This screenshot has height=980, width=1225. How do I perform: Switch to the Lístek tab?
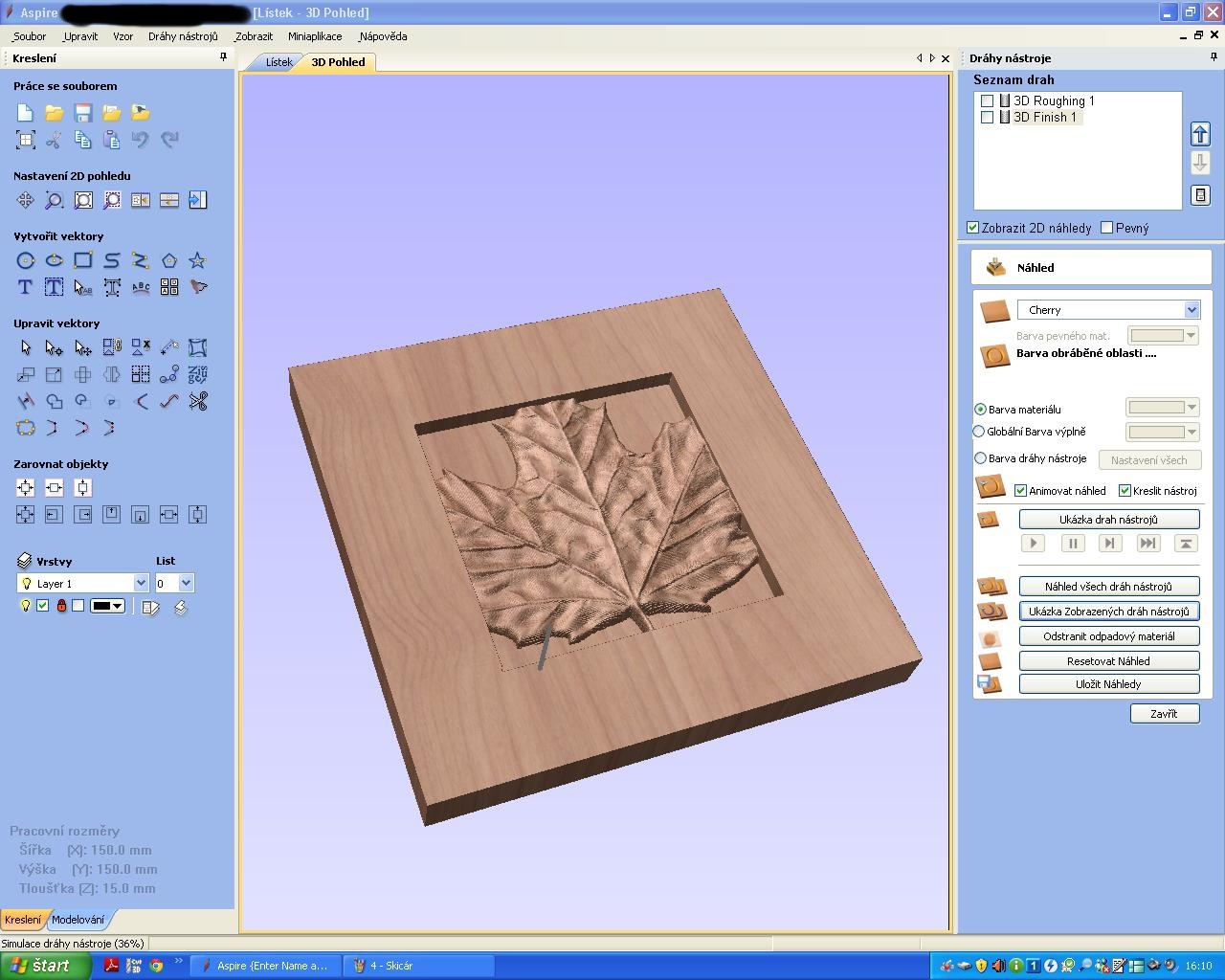278,62
